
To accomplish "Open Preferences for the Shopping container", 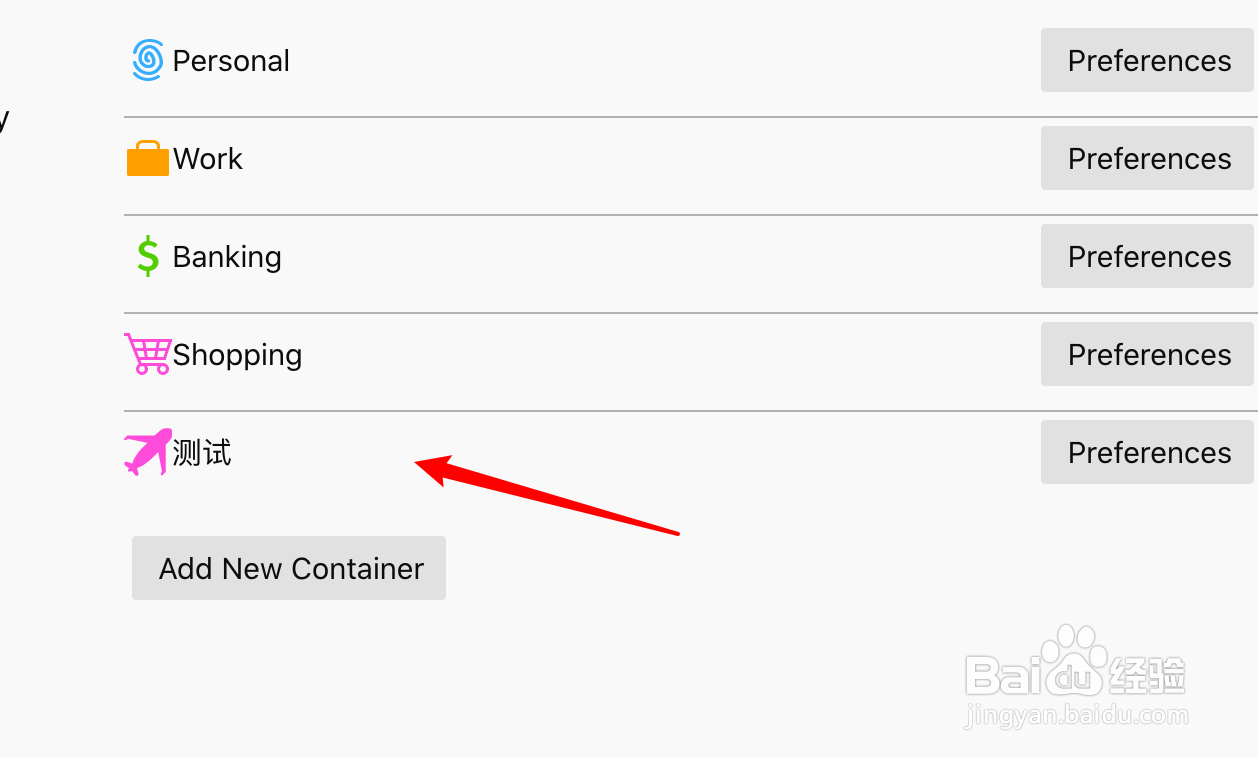I will (x=1147, y=354).
